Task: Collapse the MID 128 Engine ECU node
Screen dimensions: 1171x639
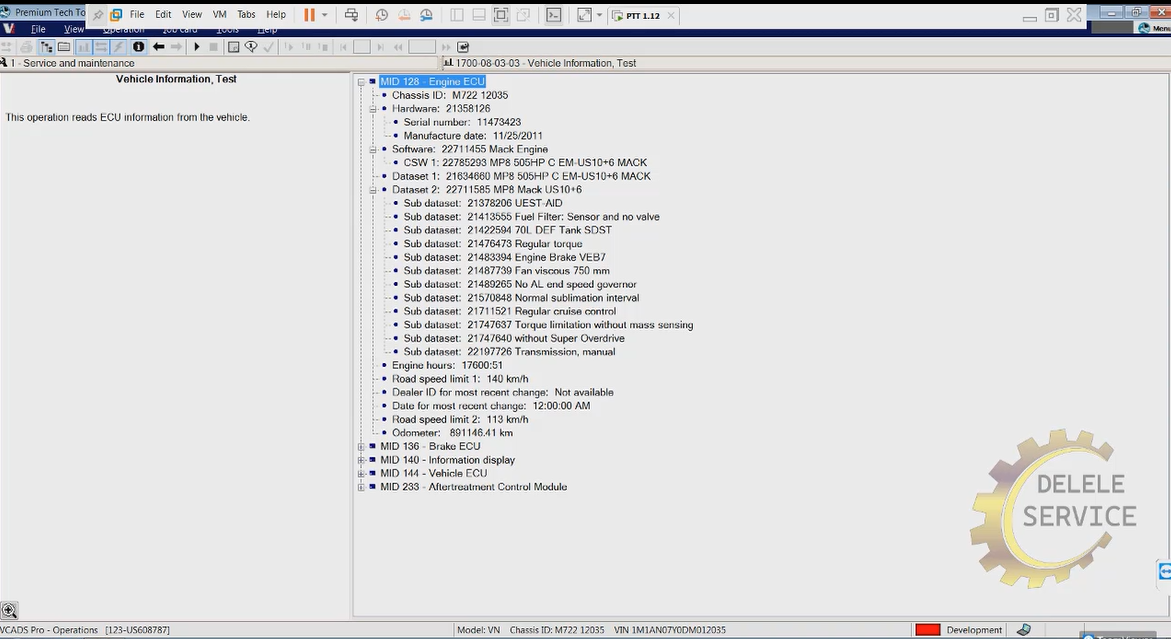Action: tap(361, 82)
